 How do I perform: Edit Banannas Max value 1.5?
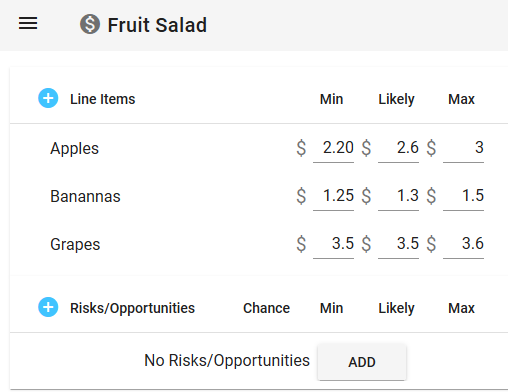click(x=463, y=196)
